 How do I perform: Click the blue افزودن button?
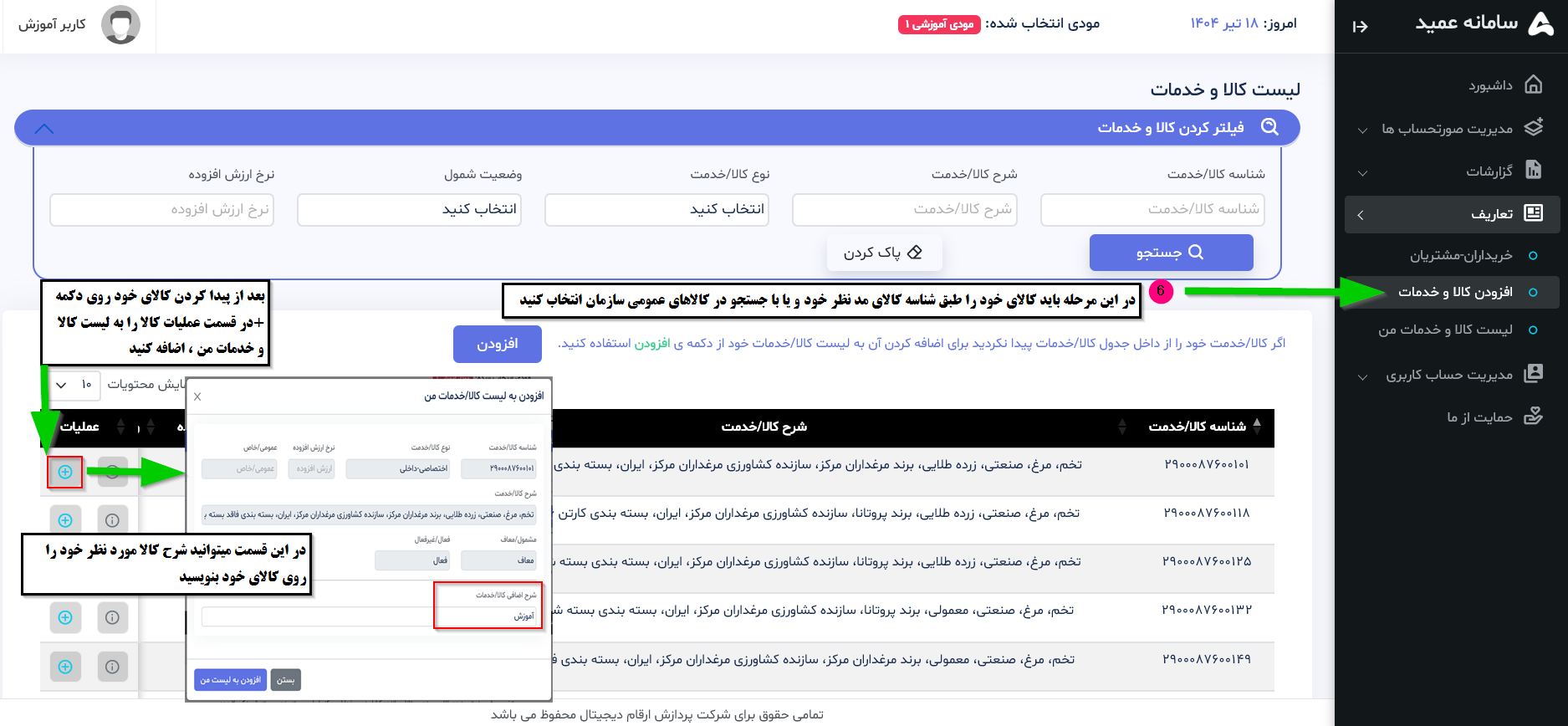click(497, 344)
